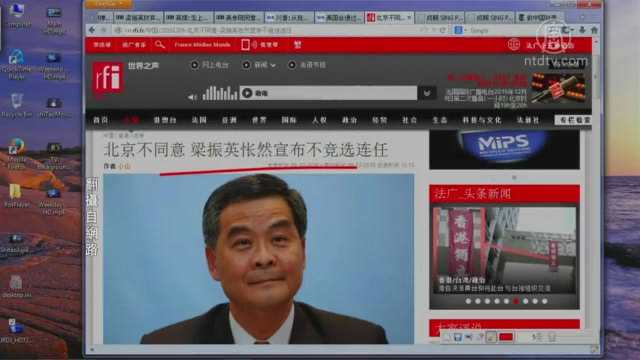
Task: Open the 法国 navigation item
Action: pos(199,120)
